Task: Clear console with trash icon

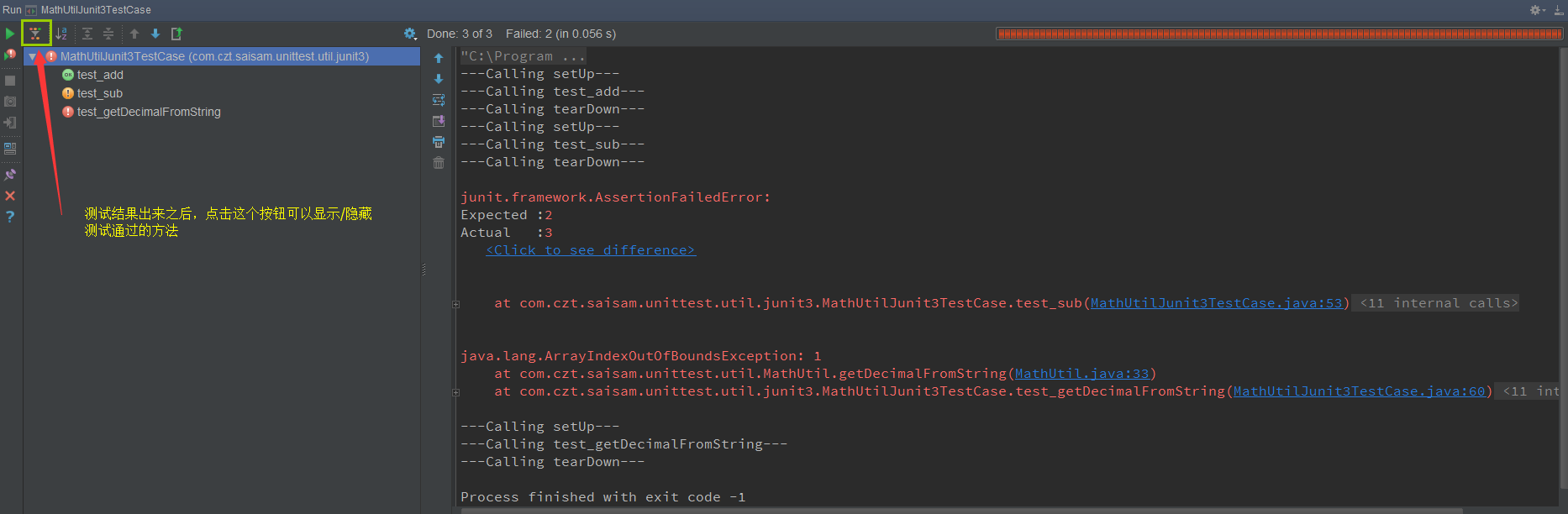Action: pos(439,163)
